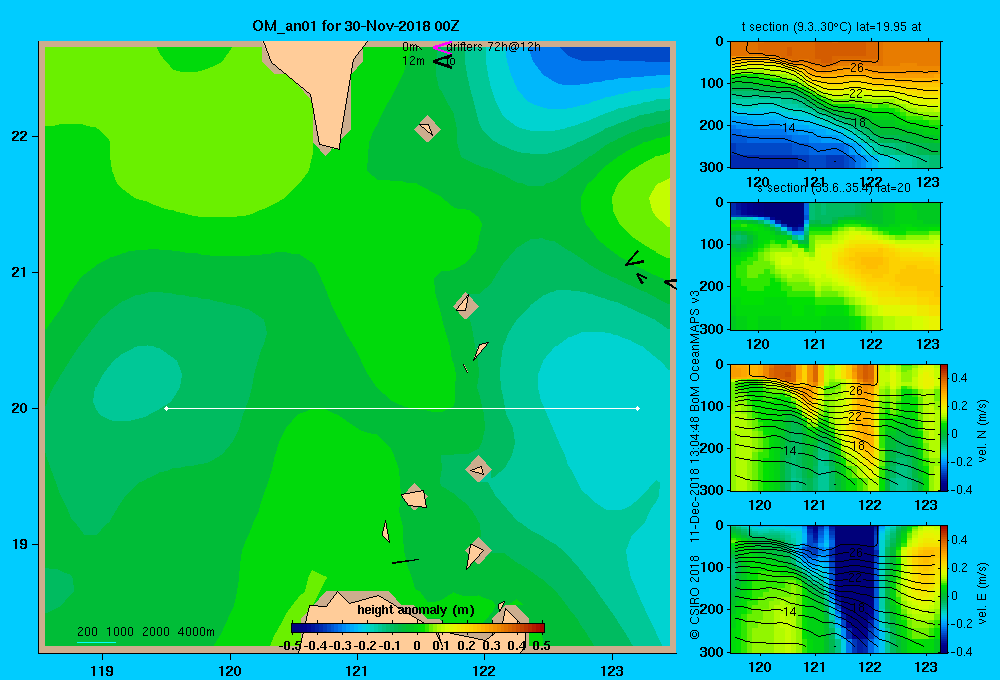1000x680 pixels.
Task: Click the cyan low-anomaly patch near 20N 119.3E
Action: (x=136, y=383)
